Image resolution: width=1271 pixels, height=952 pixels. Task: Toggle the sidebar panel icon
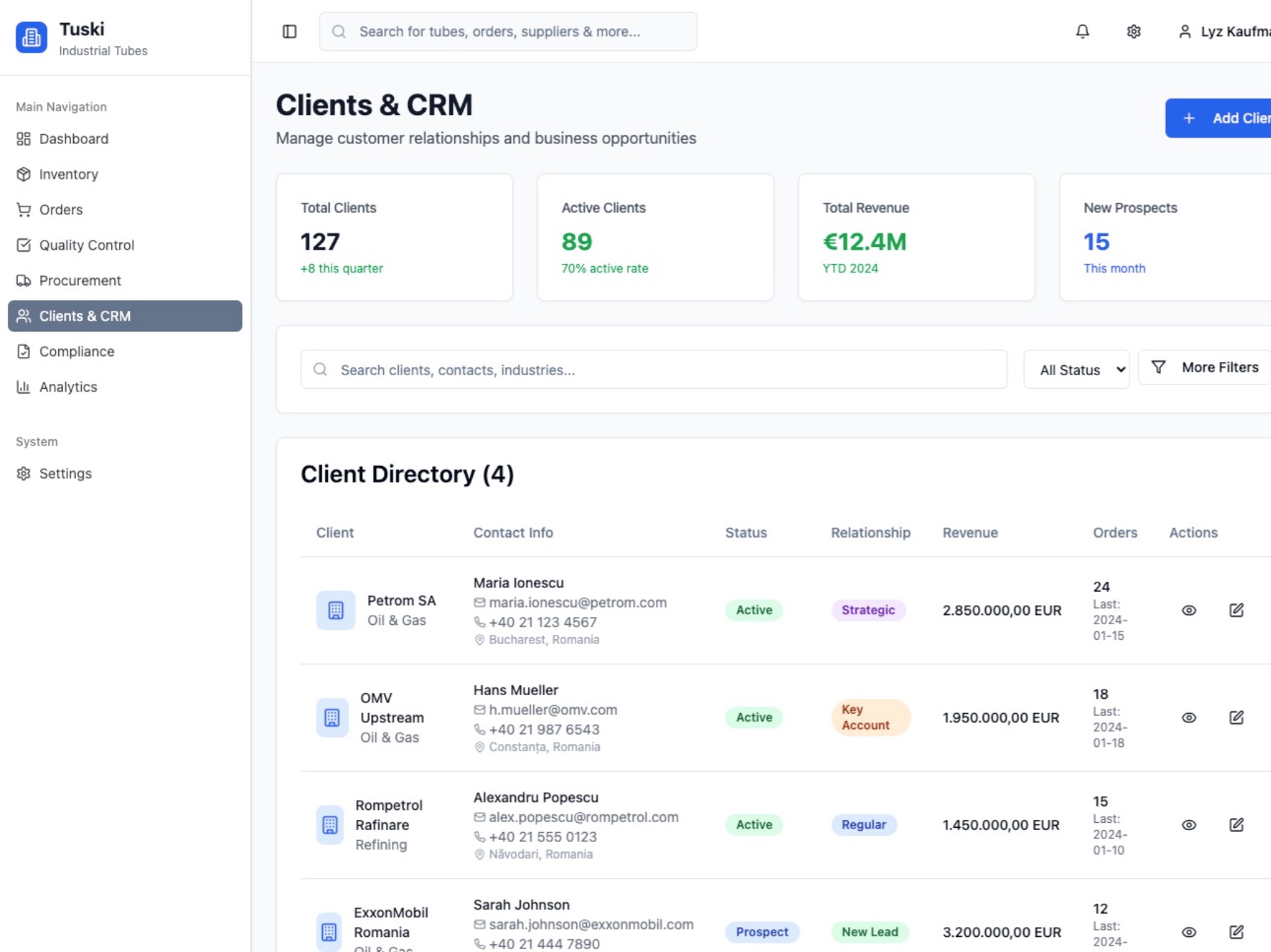click(290, 31)
